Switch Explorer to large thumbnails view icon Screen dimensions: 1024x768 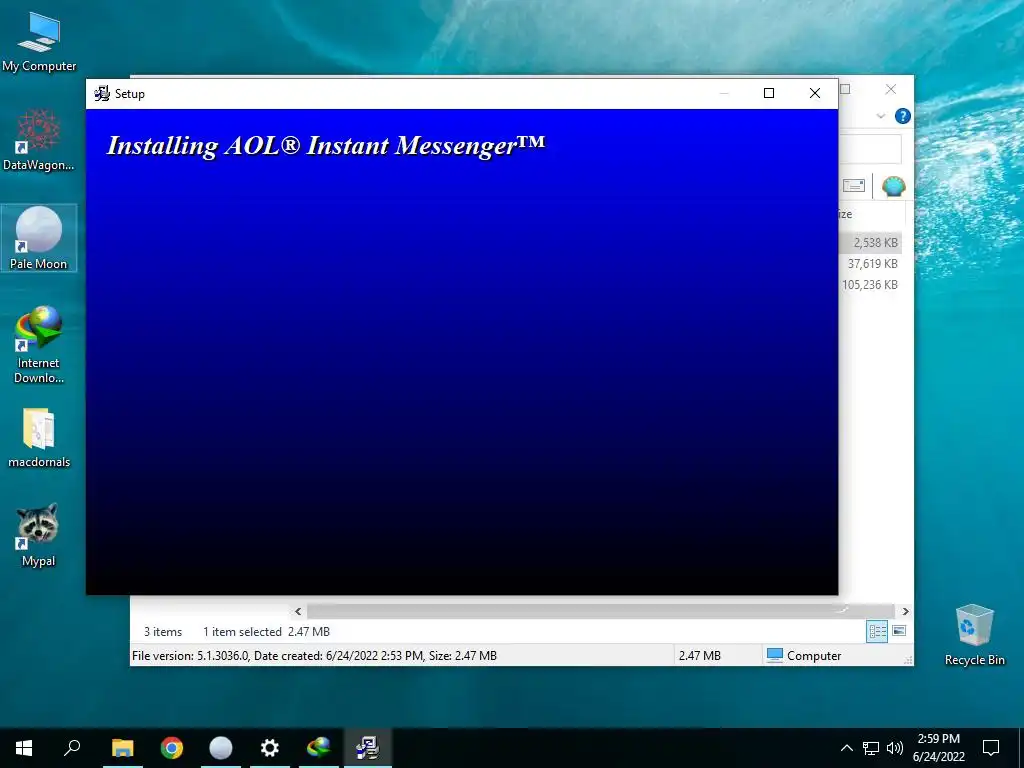click(899, 631)
